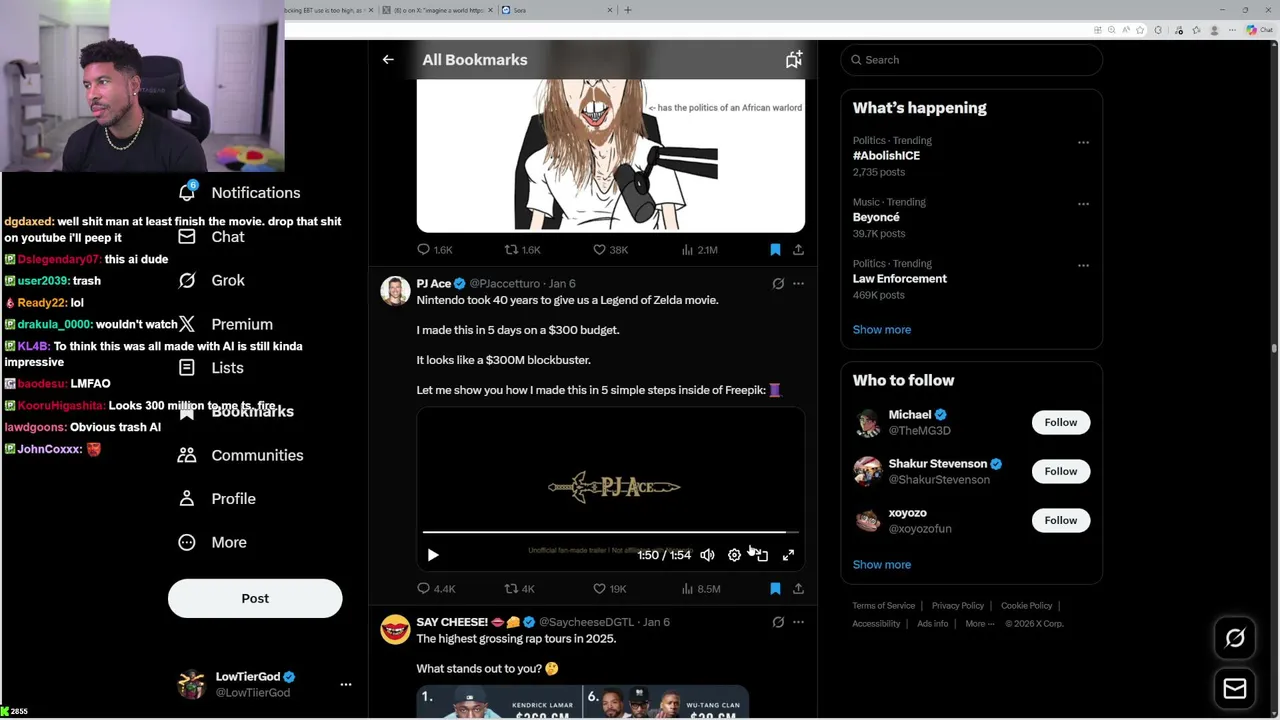Show more under Who to follow

(881, 565)
